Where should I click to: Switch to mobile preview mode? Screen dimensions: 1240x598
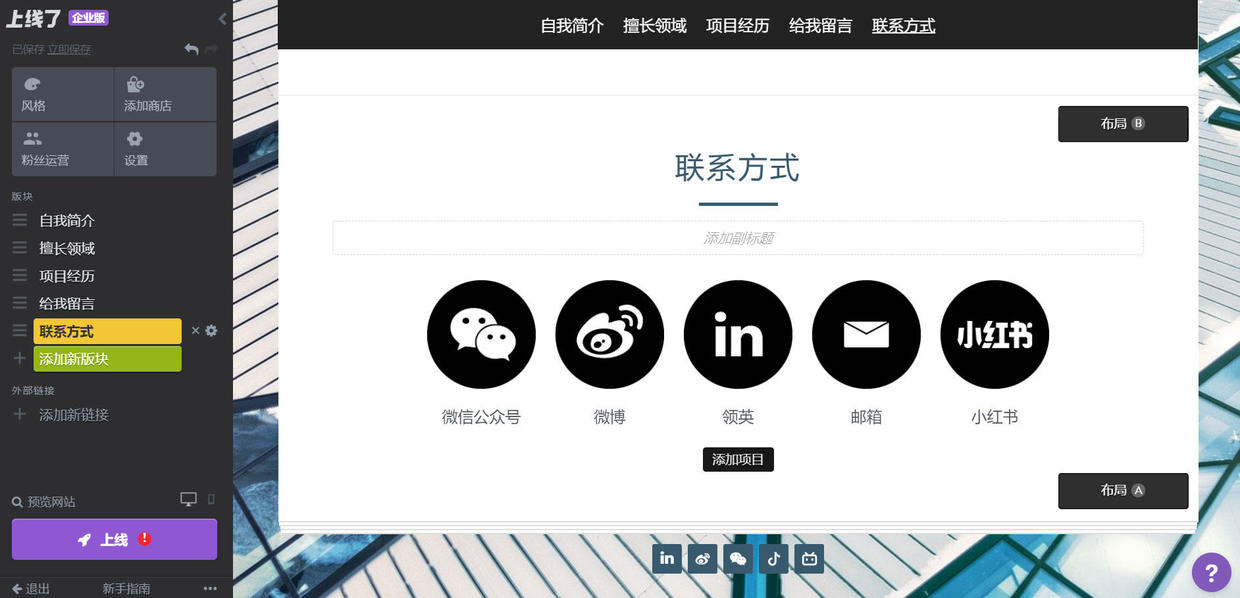click(211, 498)
